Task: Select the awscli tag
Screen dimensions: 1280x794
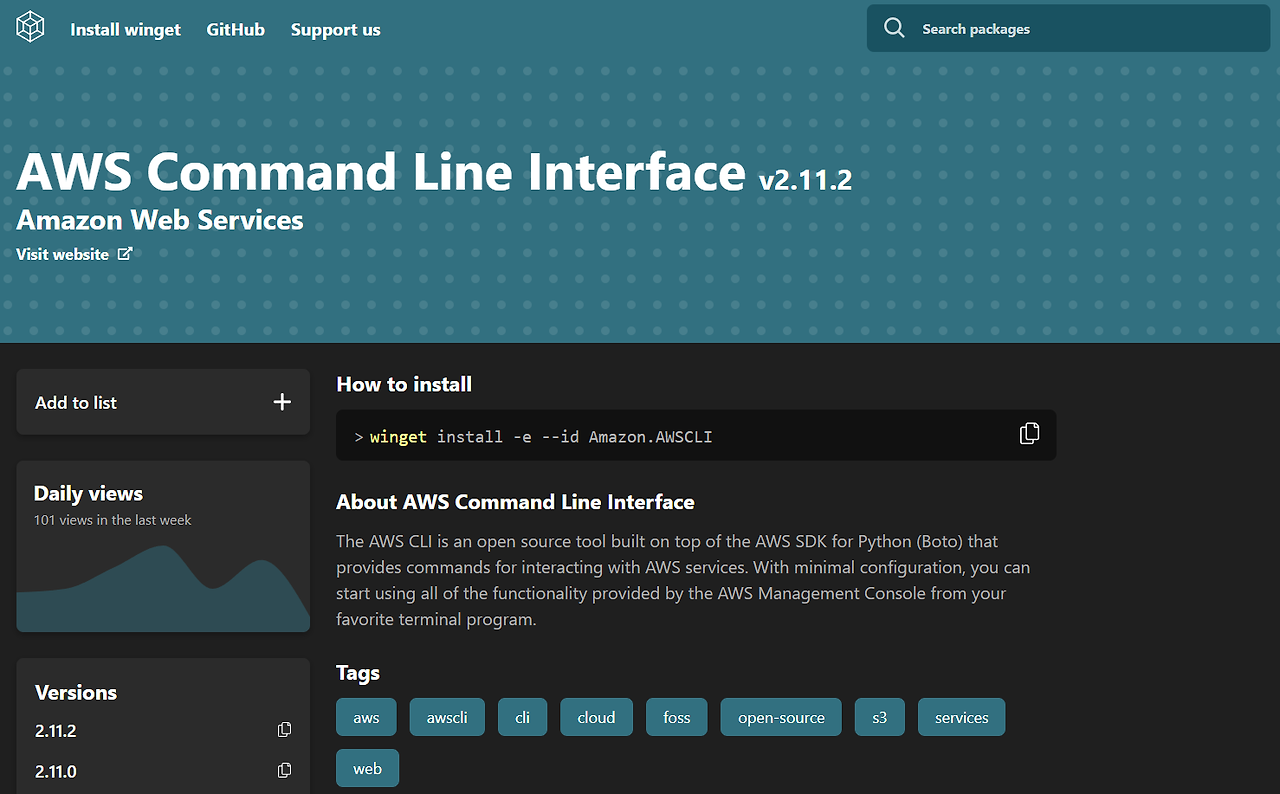Action: [x=447, y=717]
